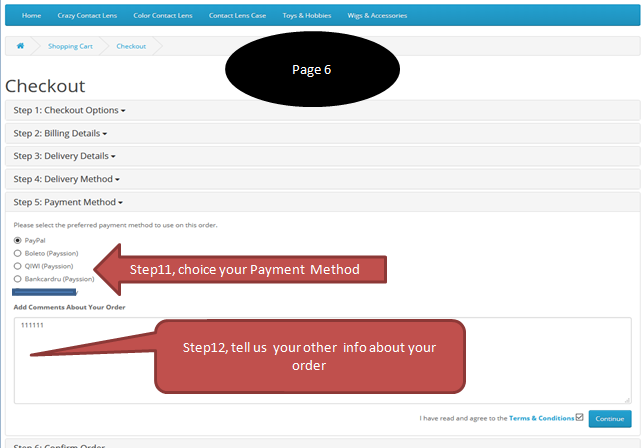Open the Home menu item
This screenshot has width=642, height=448.
tap(32, 16)
